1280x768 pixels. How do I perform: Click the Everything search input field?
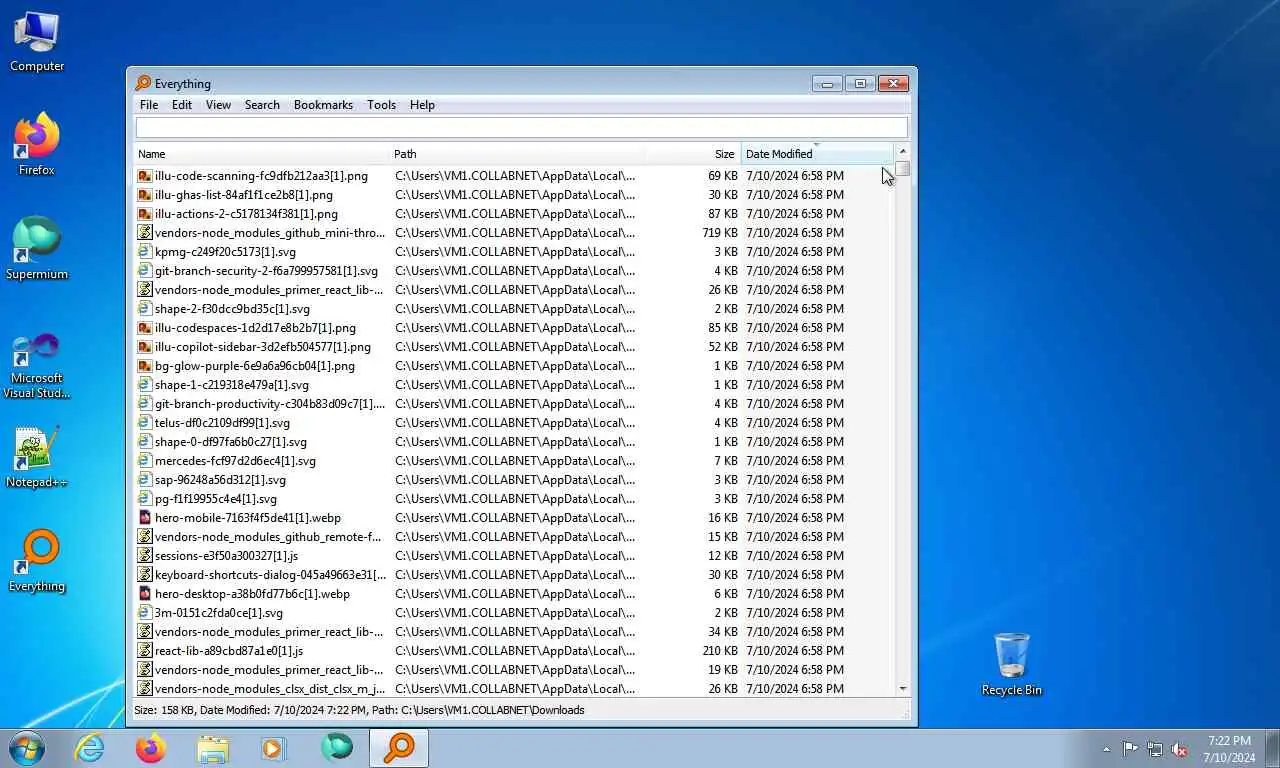(x=522, y=128)
